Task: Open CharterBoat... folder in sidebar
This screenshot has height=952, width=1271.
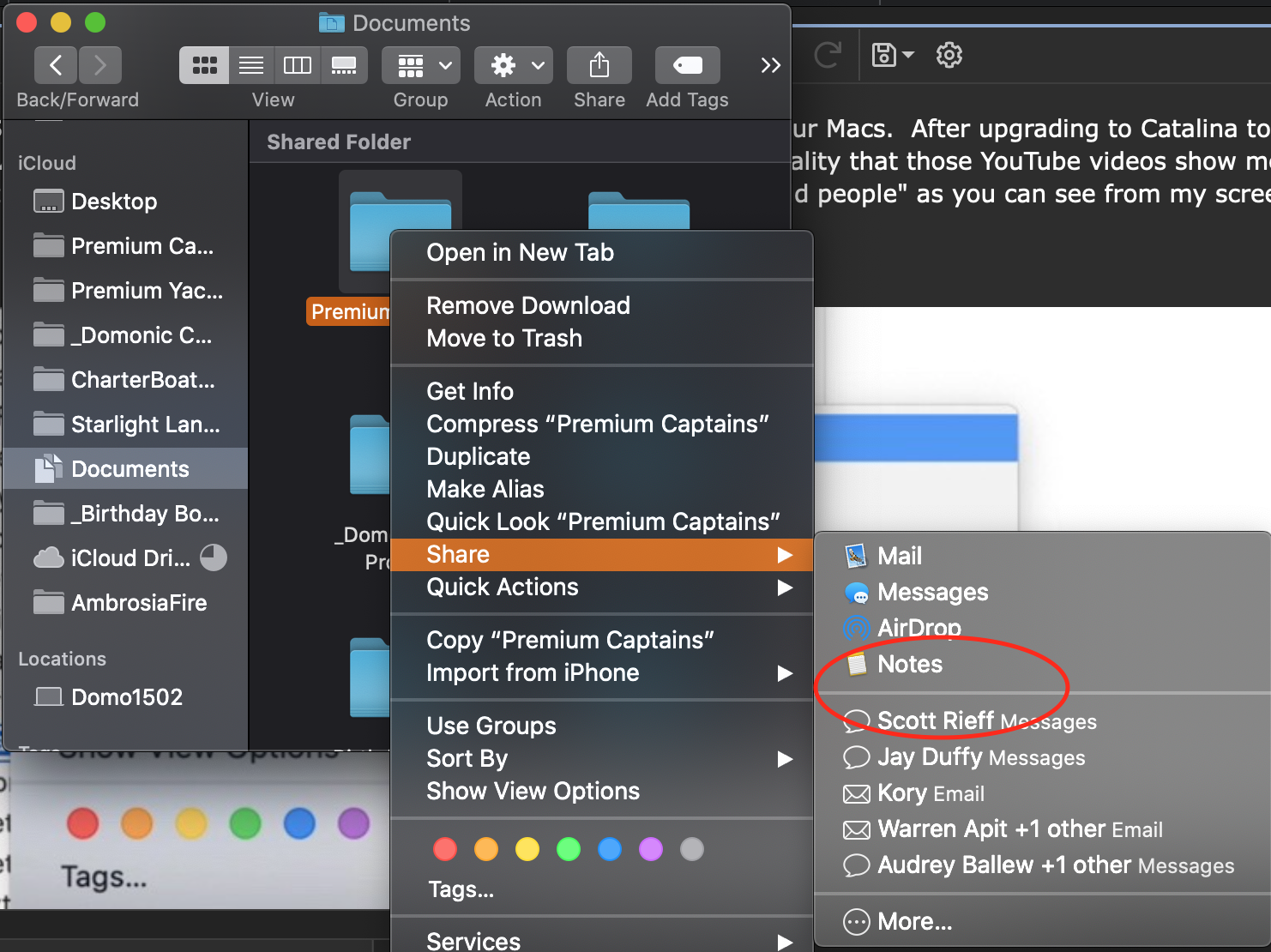Action: click(126, 380)
